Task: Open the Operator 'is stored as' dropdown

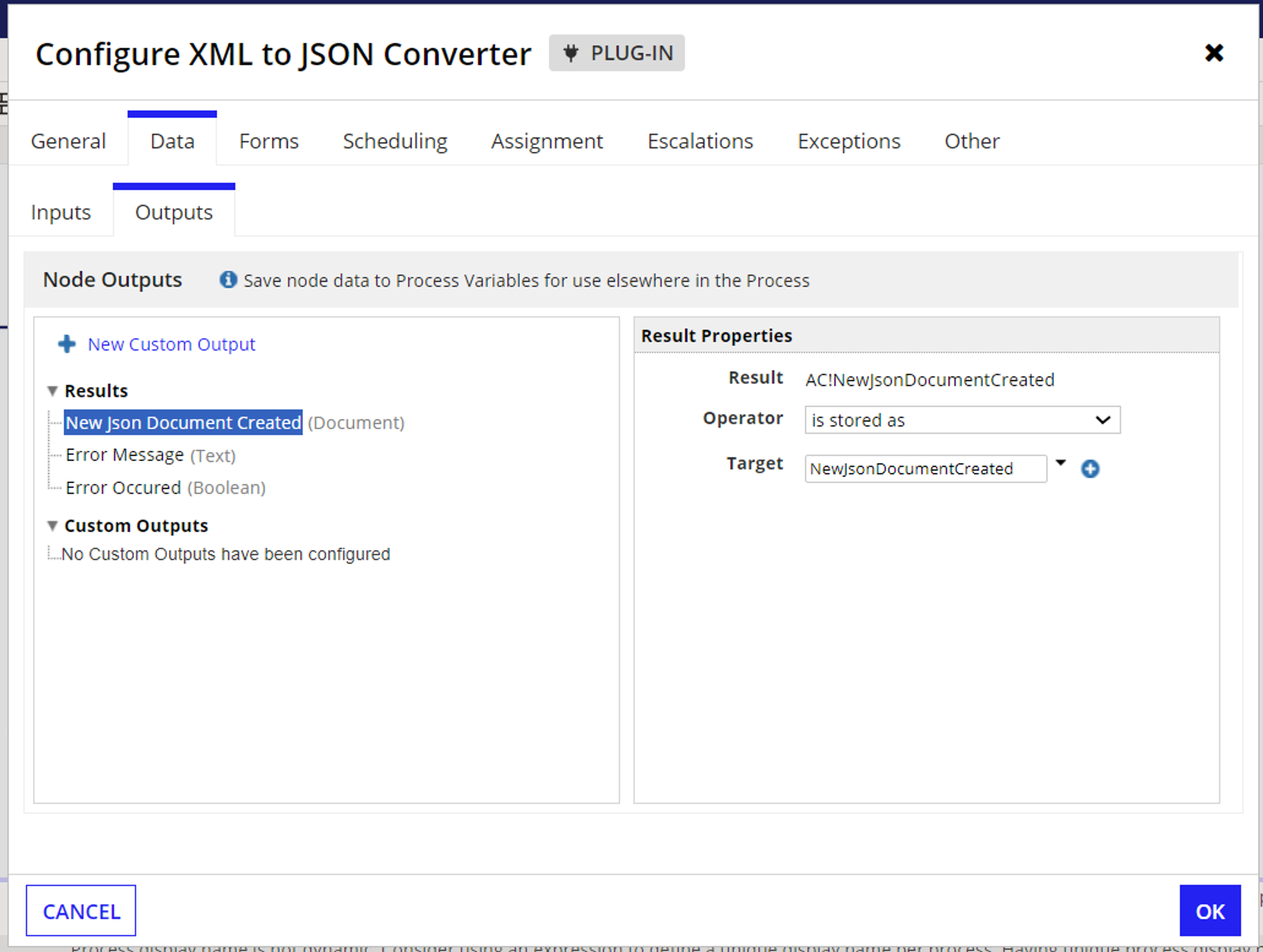Action: pyautogui.click(x=963, y=420)
